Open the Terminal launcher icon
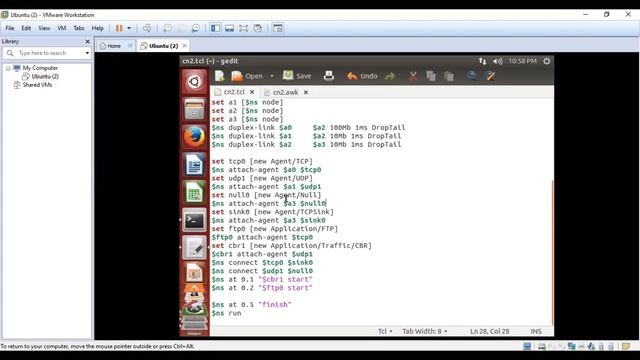Image resolution: width=640 pixels, height=360 pixels. tap(194, 221)
